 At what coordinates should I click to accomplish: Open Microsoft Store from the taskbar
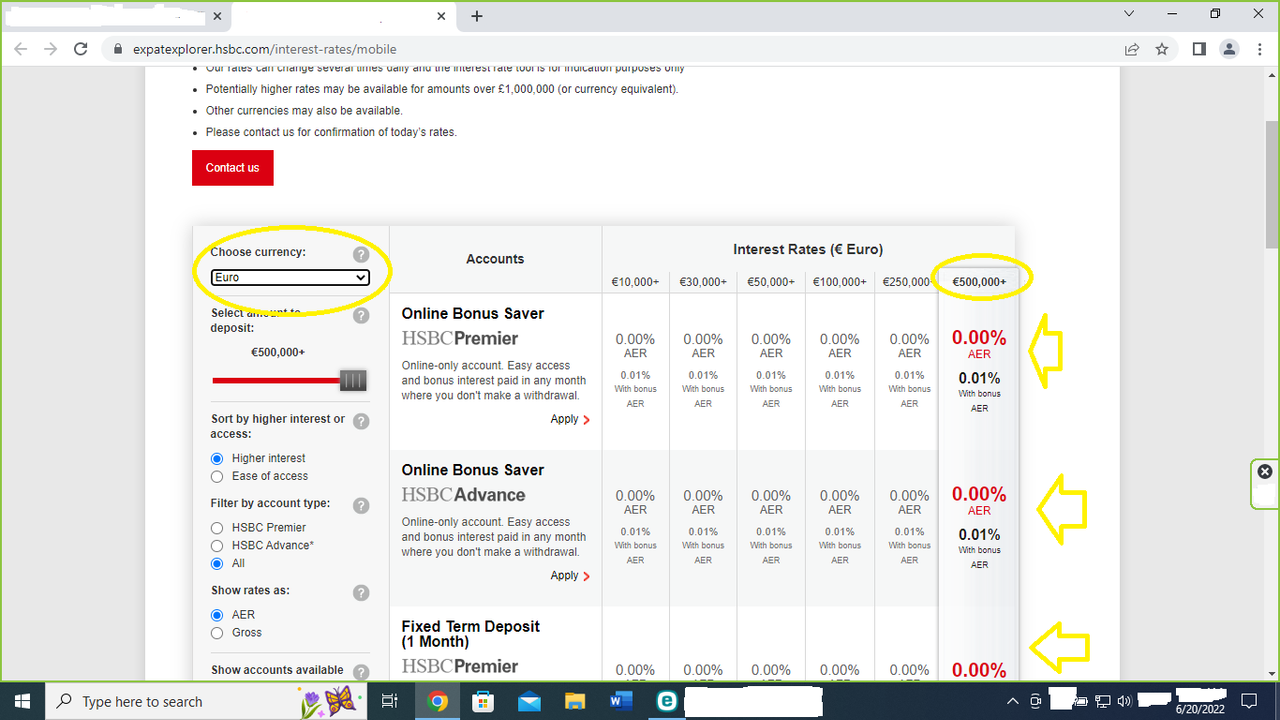tap(483, 701)
